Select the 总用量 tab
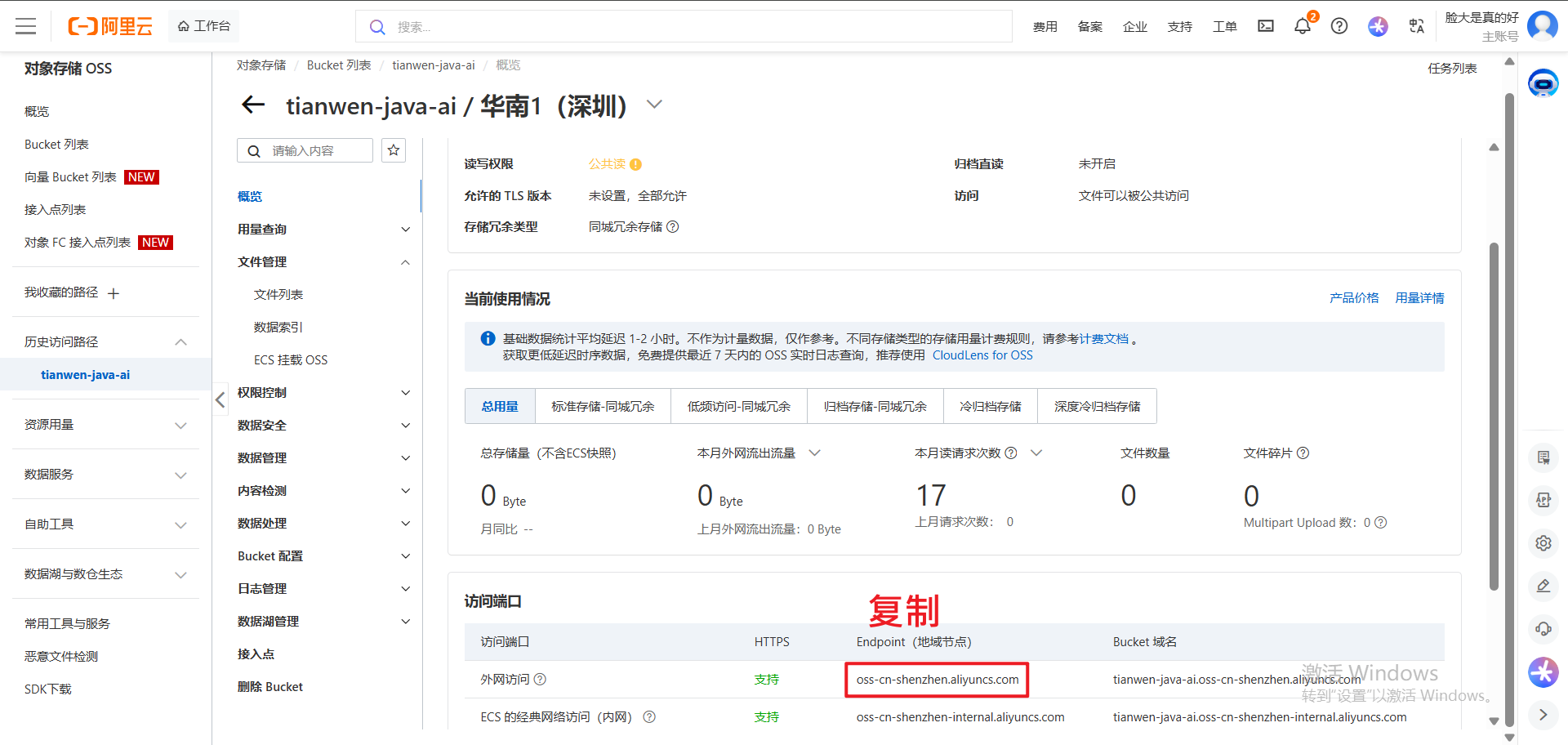Image resolution: width=1568 pixels, height=745 pixels. coord(500,406)
